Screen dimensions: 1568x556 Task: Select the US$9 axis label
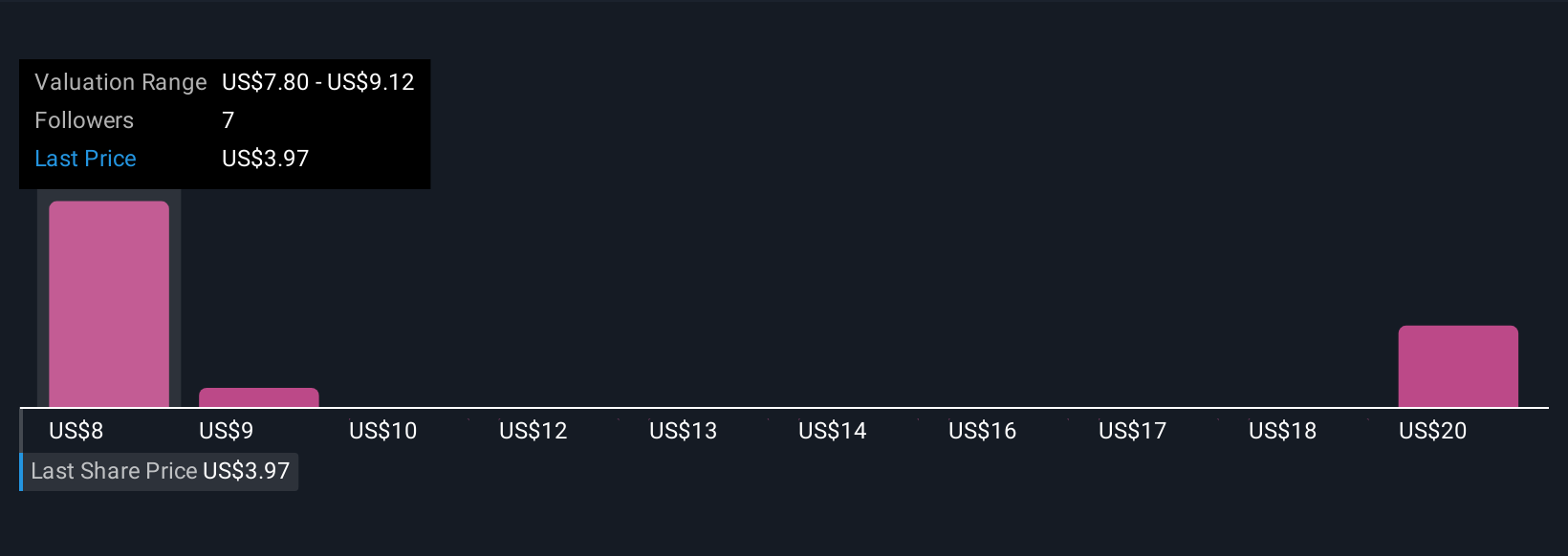click(227, 431)
